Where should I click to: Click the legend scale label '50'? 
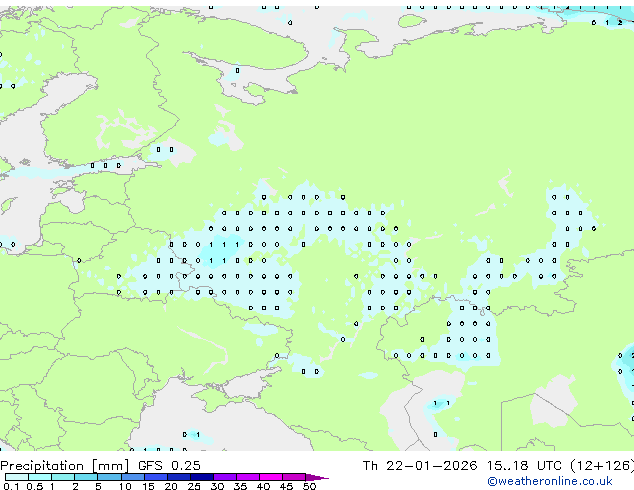(x=309, y=486)
